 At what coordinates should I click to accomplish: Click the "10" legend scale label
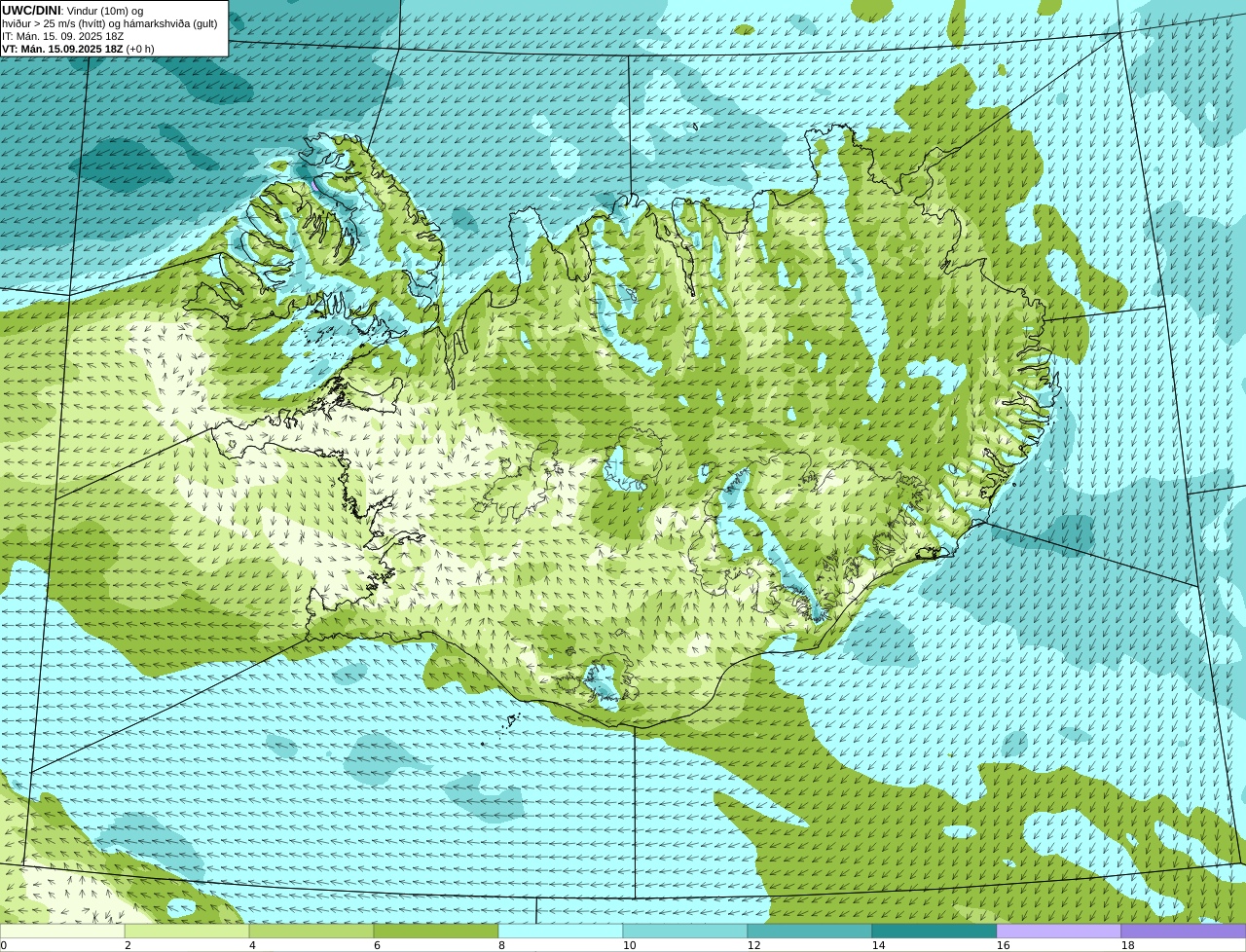(630, 945)
